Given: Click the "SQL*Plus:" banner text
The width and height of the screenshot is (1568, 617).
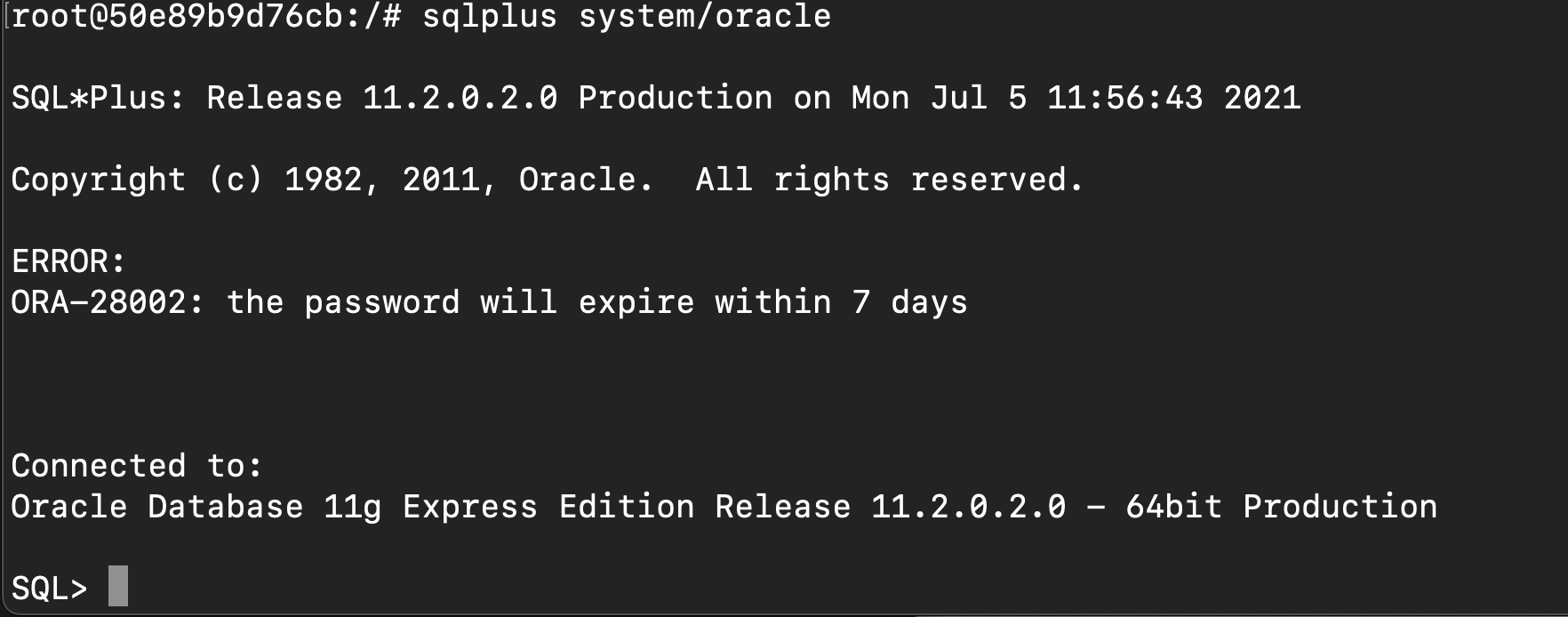Looking at the screenshot, I should click(98, 98).
